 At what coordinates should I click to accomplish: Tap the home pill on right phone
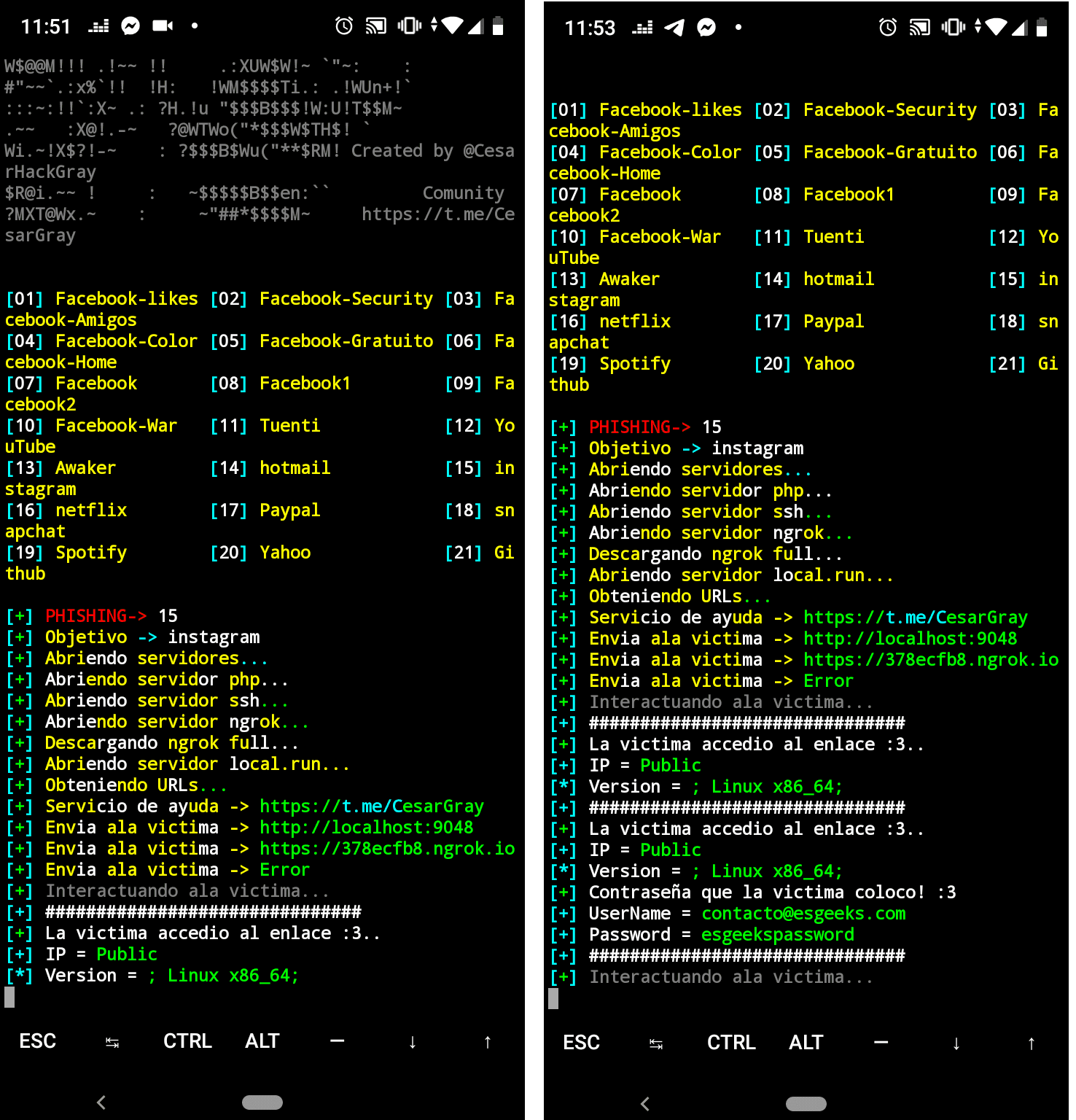806,1104
